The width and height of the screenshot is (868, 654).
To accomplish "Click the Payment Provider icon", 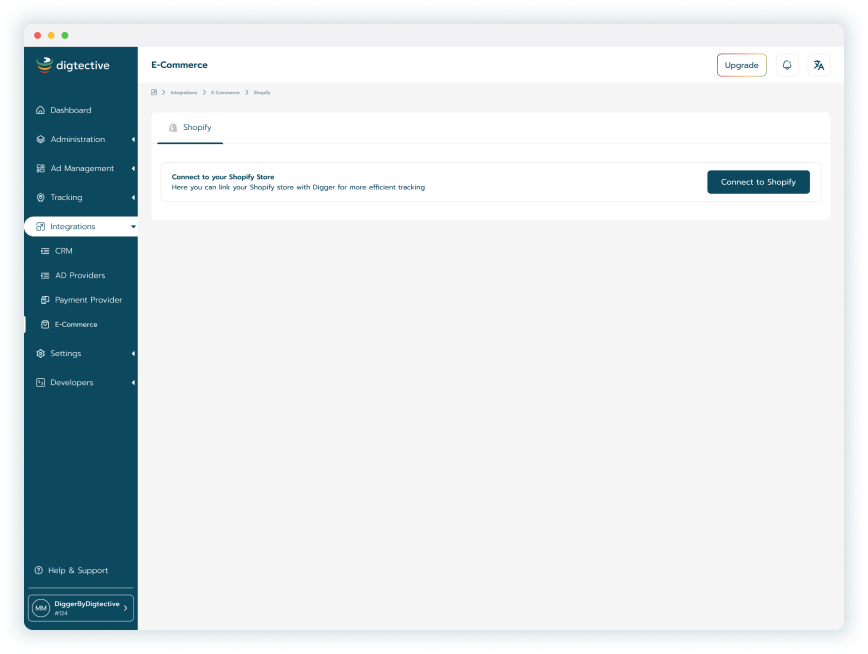I will click(x=45, y=300).
